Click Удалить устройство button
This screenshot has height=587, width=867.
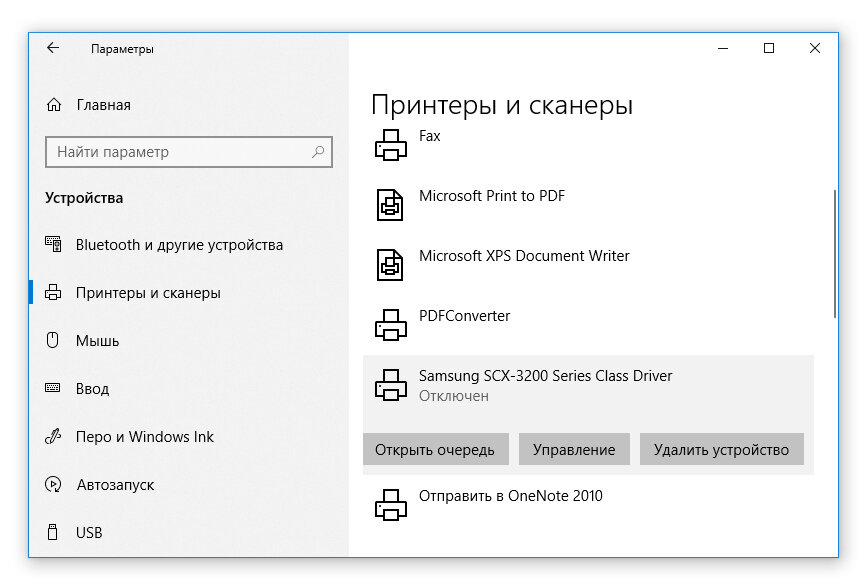[722, 449]
